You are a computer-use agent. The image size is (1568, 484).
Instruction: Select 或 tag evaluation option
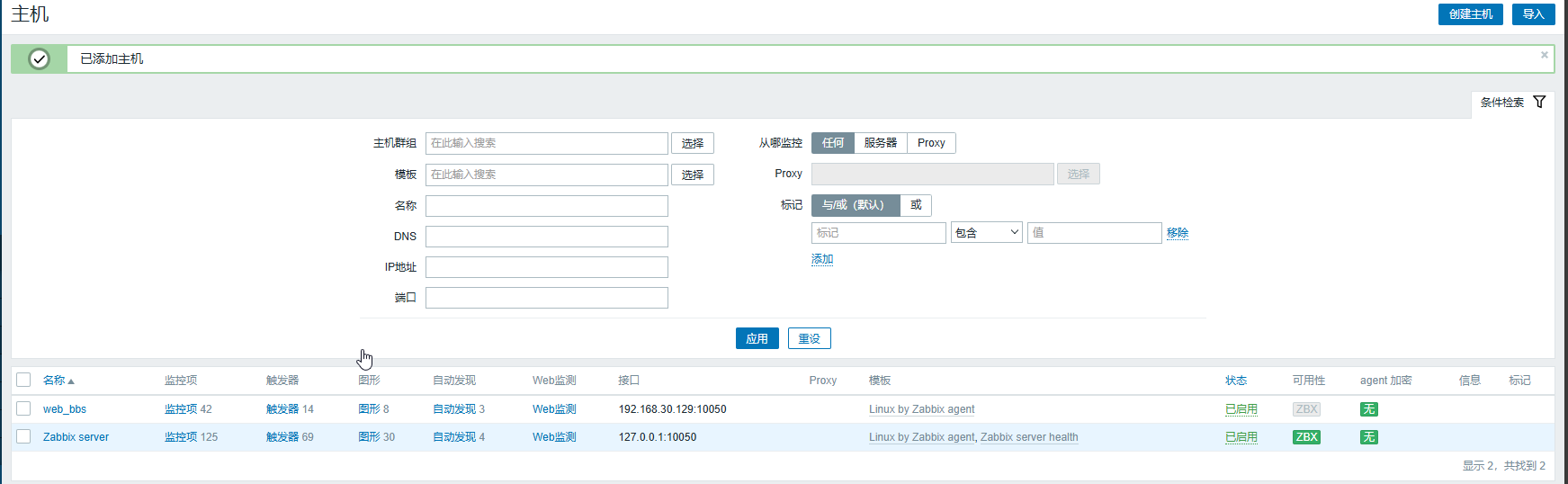pos(916,205)
